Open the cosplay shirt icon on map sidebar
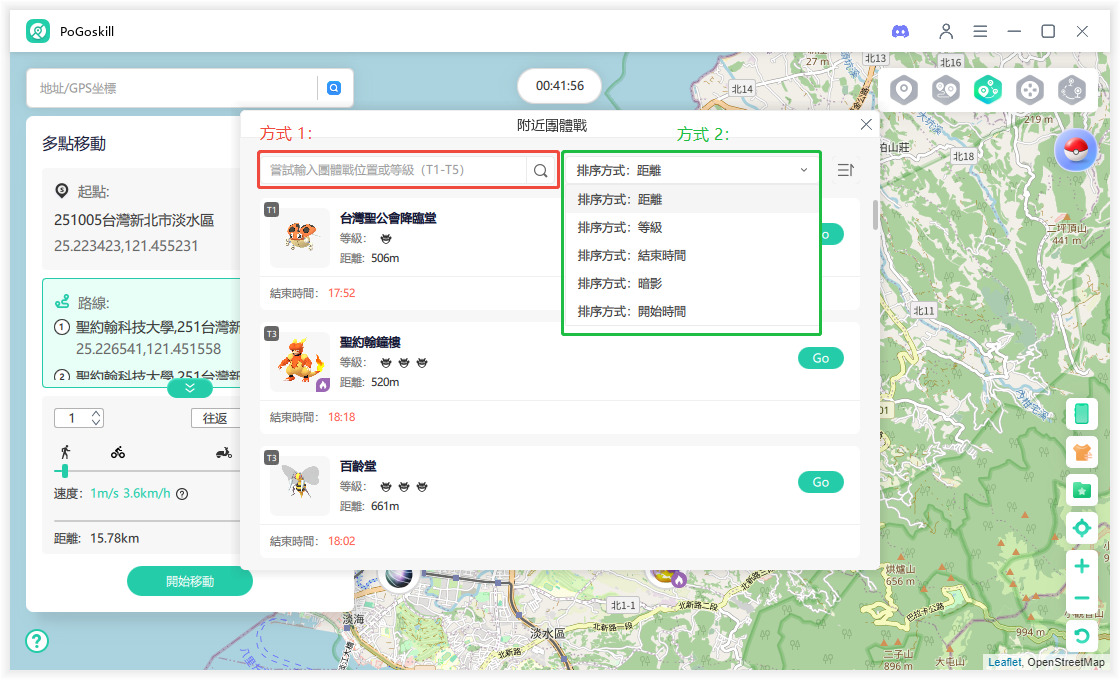The image size is (1120, 680). pos(1083,451)
